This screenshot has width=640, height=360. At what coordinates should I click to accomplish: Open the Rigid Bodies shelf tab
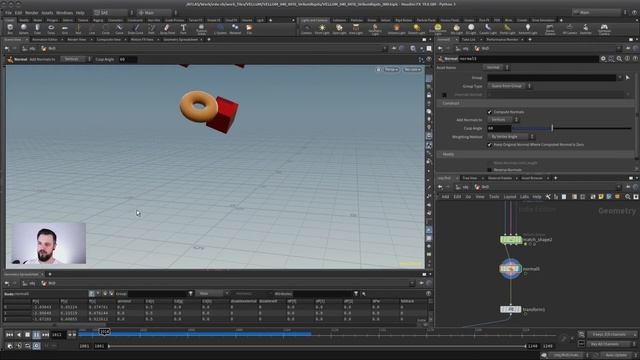(x=403, y=20)
